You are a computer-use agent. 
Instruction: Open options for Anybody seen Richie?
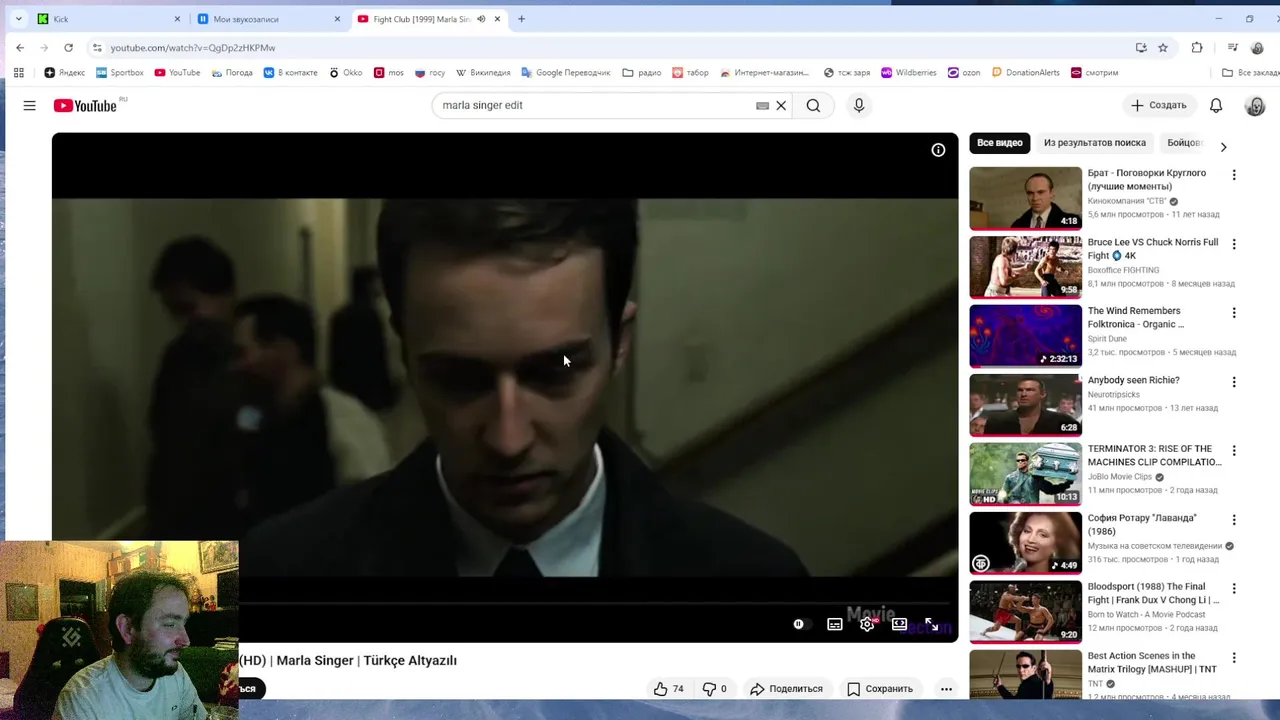pos(1234,382)
